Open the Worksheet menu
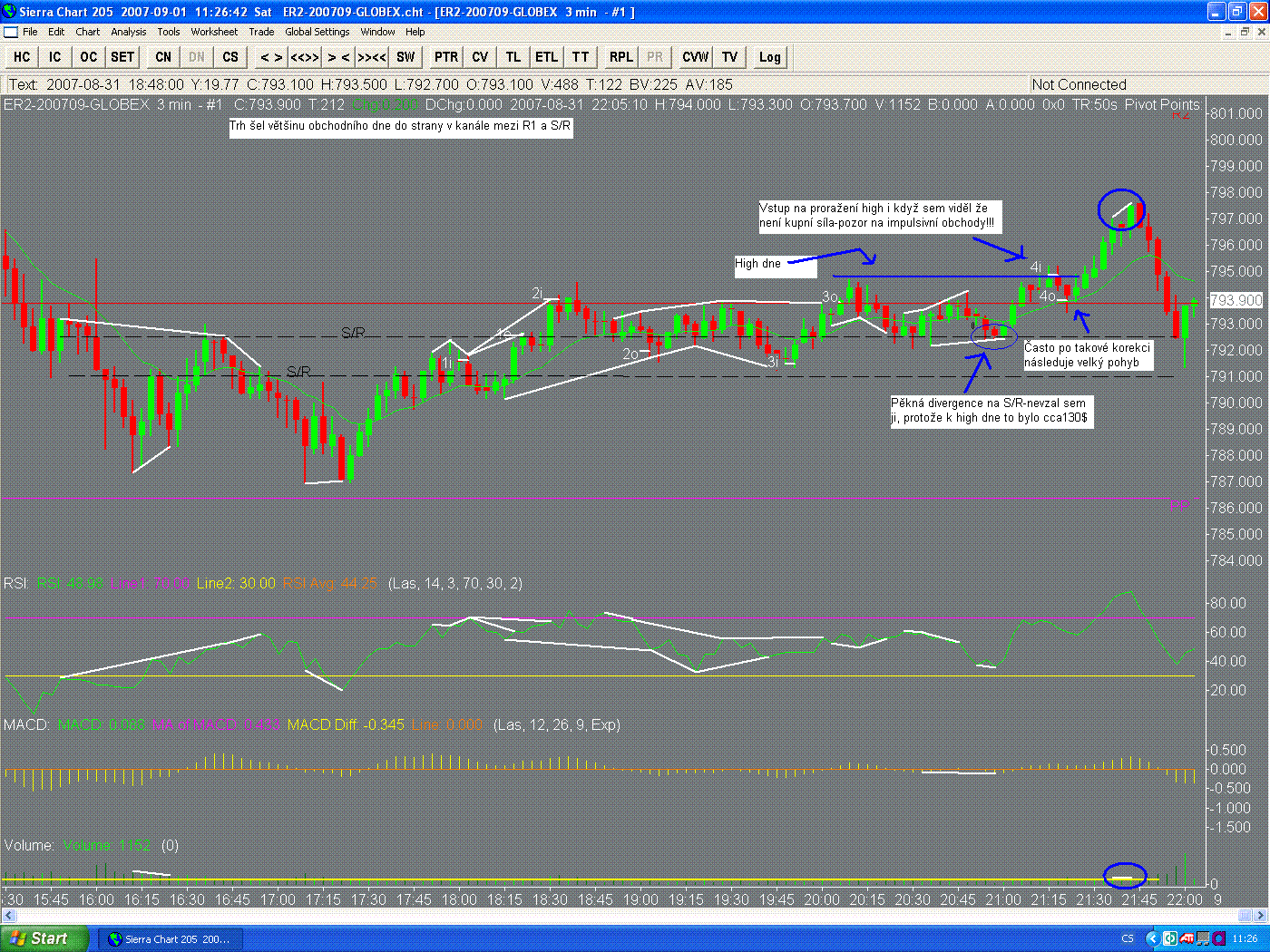 point(214,32)
